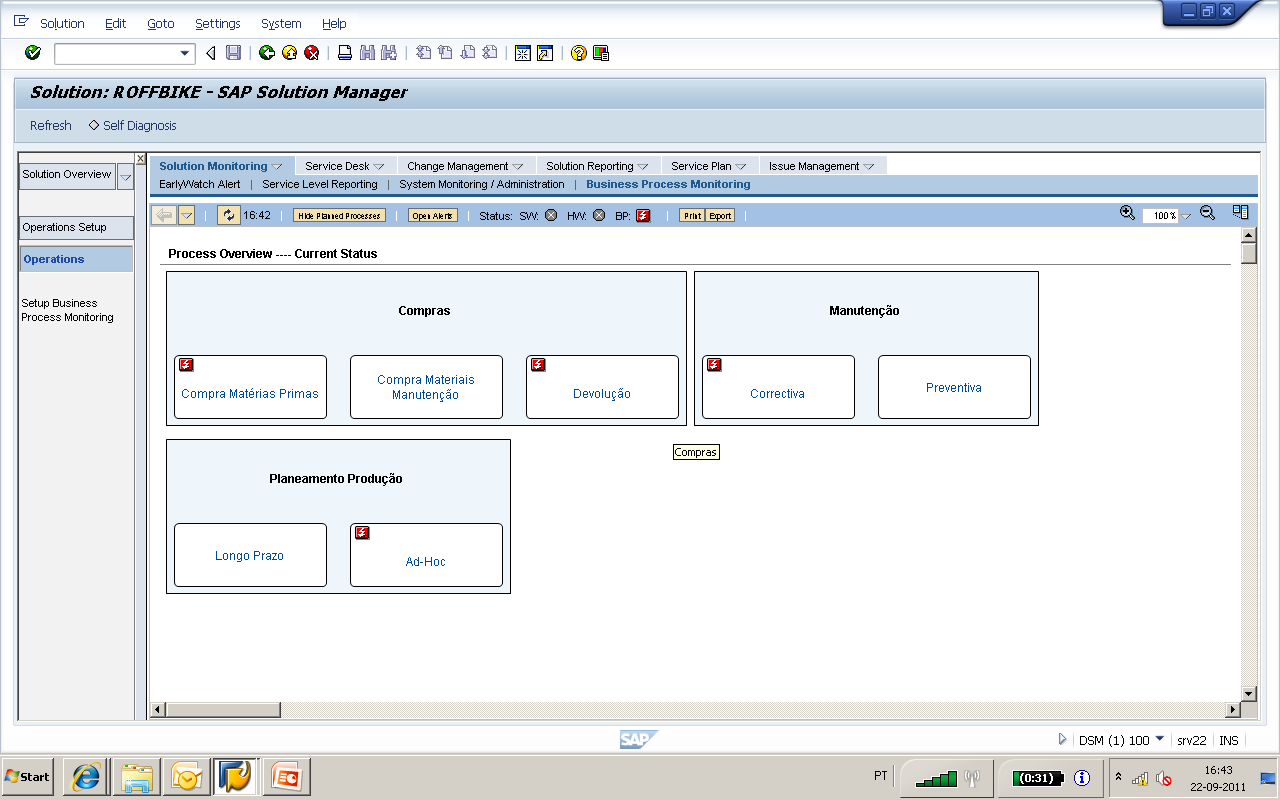Screen dimensions: 1280x800
Task: Expand the Solution Monitoring tab dropdown
Action: (x=277, y=167)
